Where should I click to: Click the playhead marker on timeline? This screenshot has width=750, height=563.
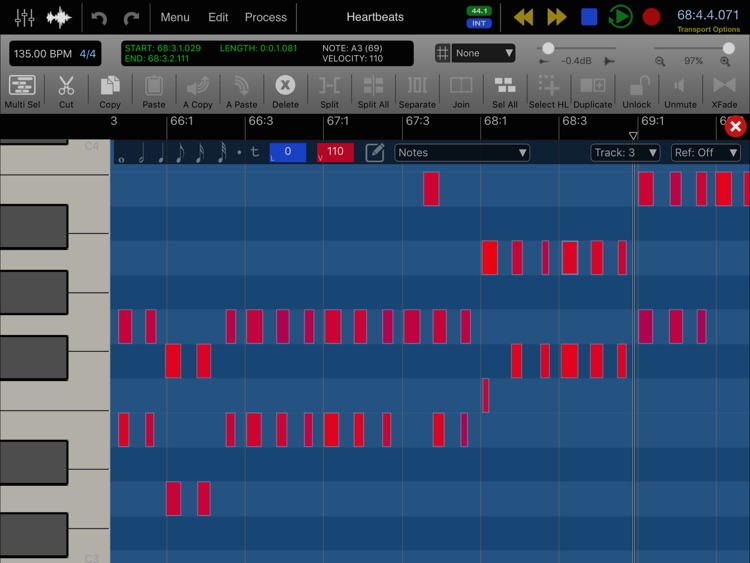[633, 136]
